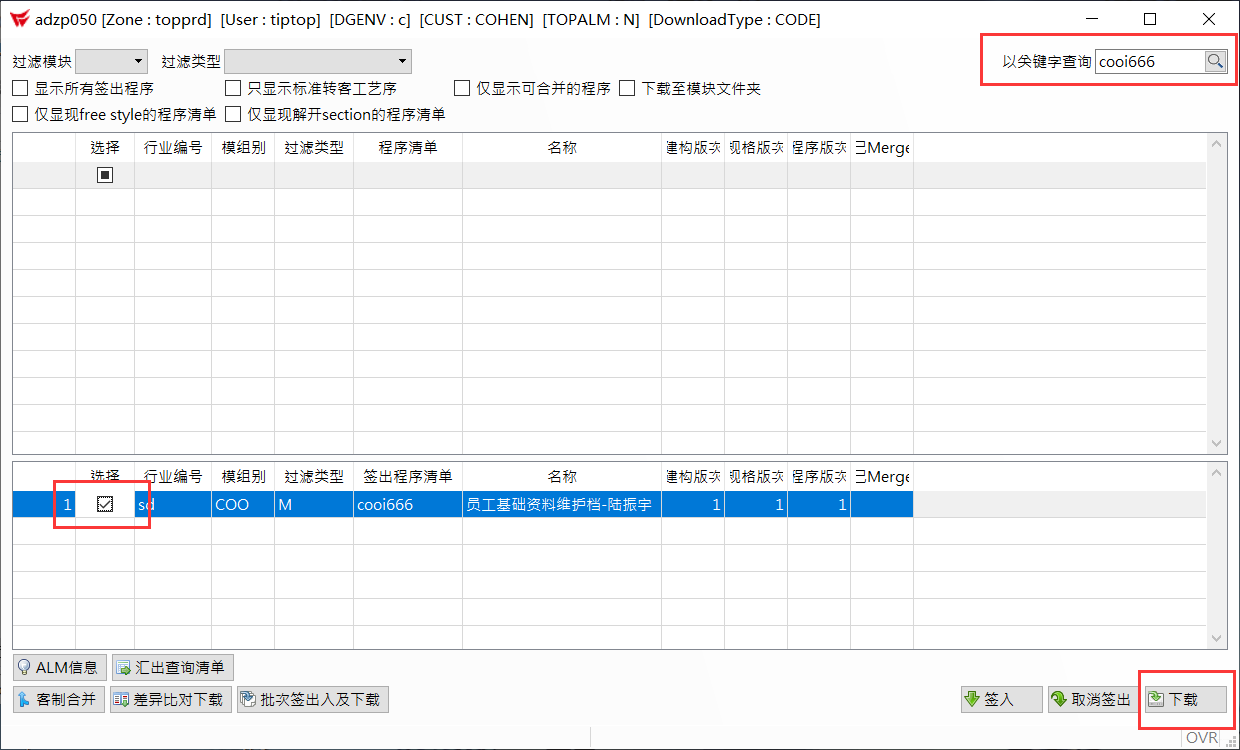Image resolution: width=1240 pixels, height=750 pixels.
Task: Click COO module cell in cooi666 row
Action: 243,504
